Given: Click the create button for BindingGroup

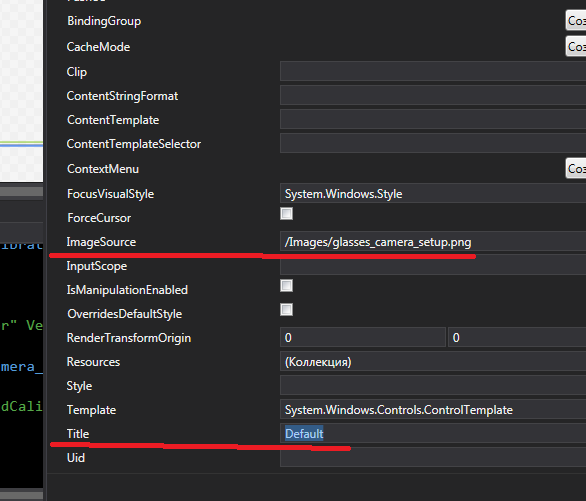Looking at the screenshot, I should [x=576, y=21].
